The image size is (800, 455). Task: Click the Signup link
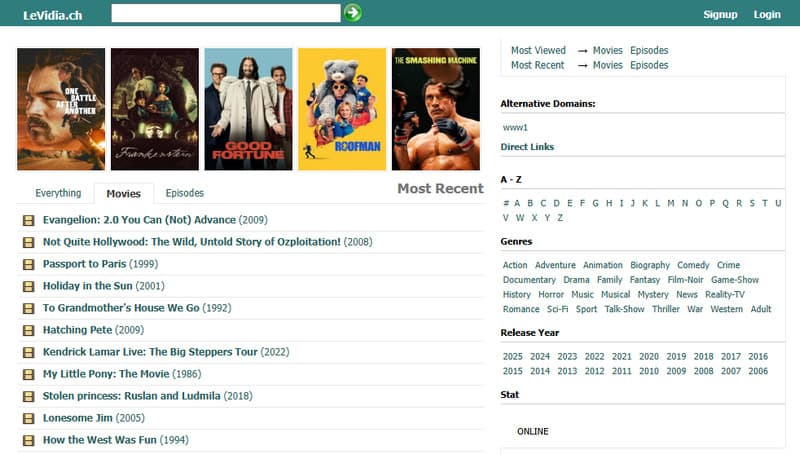(720, 14)
